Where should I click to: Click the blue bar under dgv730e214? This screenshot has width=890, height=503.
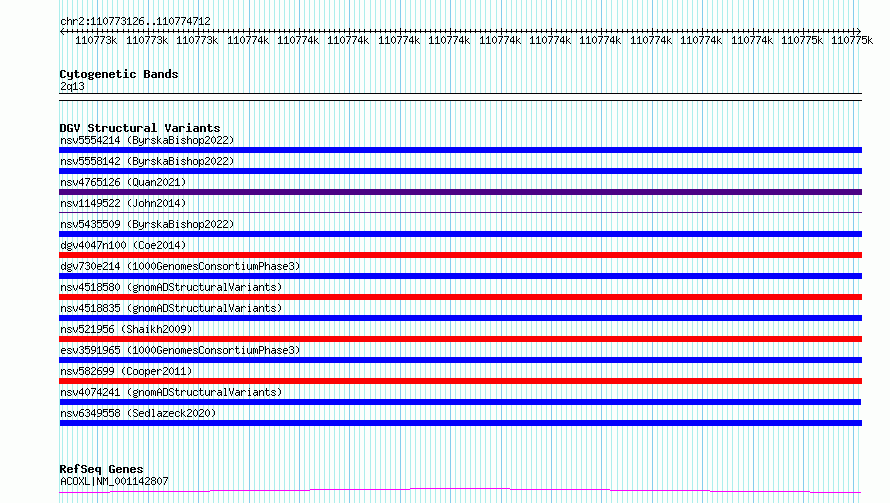click(x=460, y=276)
